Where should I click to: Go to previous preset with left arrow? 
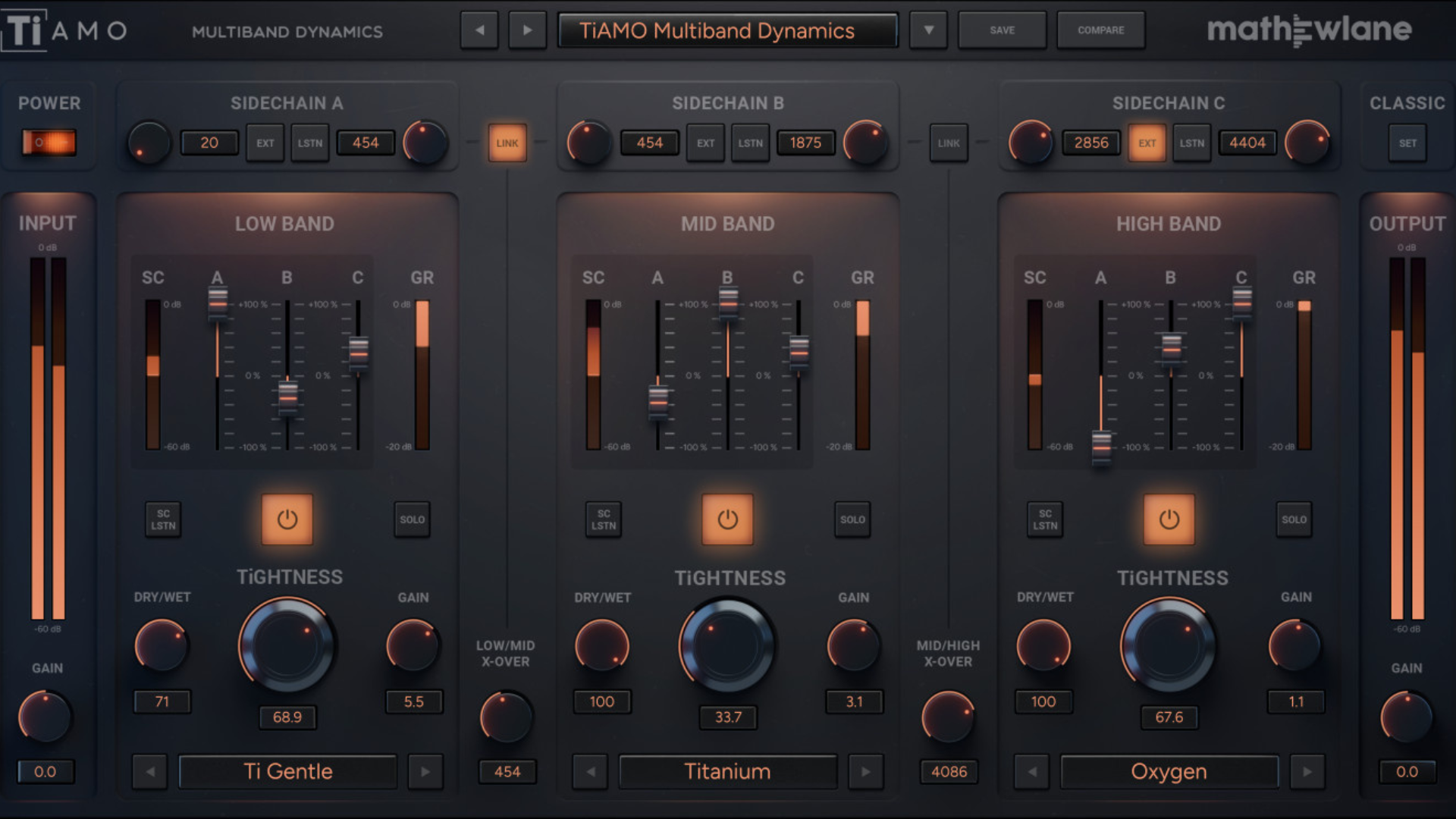tap(479, 30)
